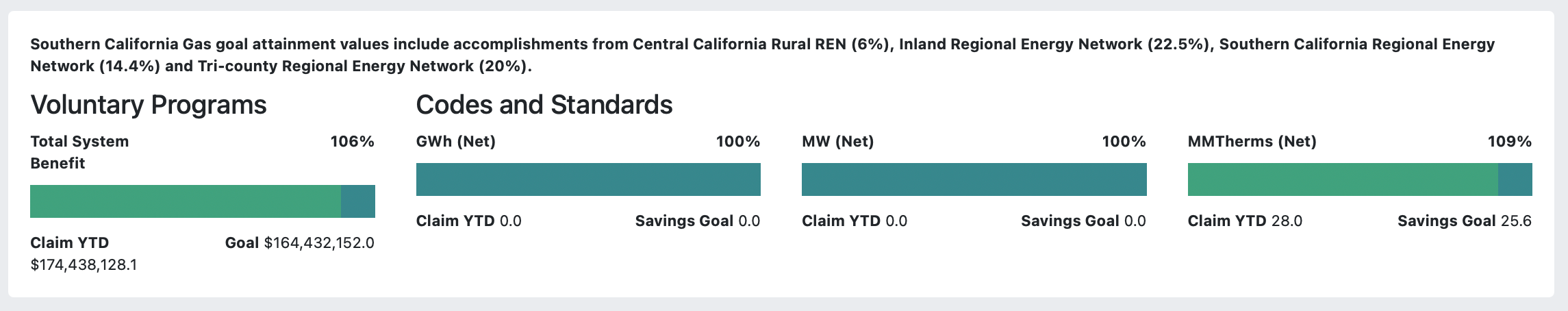Image resolution: width=1568 pixels, height=311 pixels.
Task: Click the Total System Benefit progress bar
Action: click(x=203, y=201)
